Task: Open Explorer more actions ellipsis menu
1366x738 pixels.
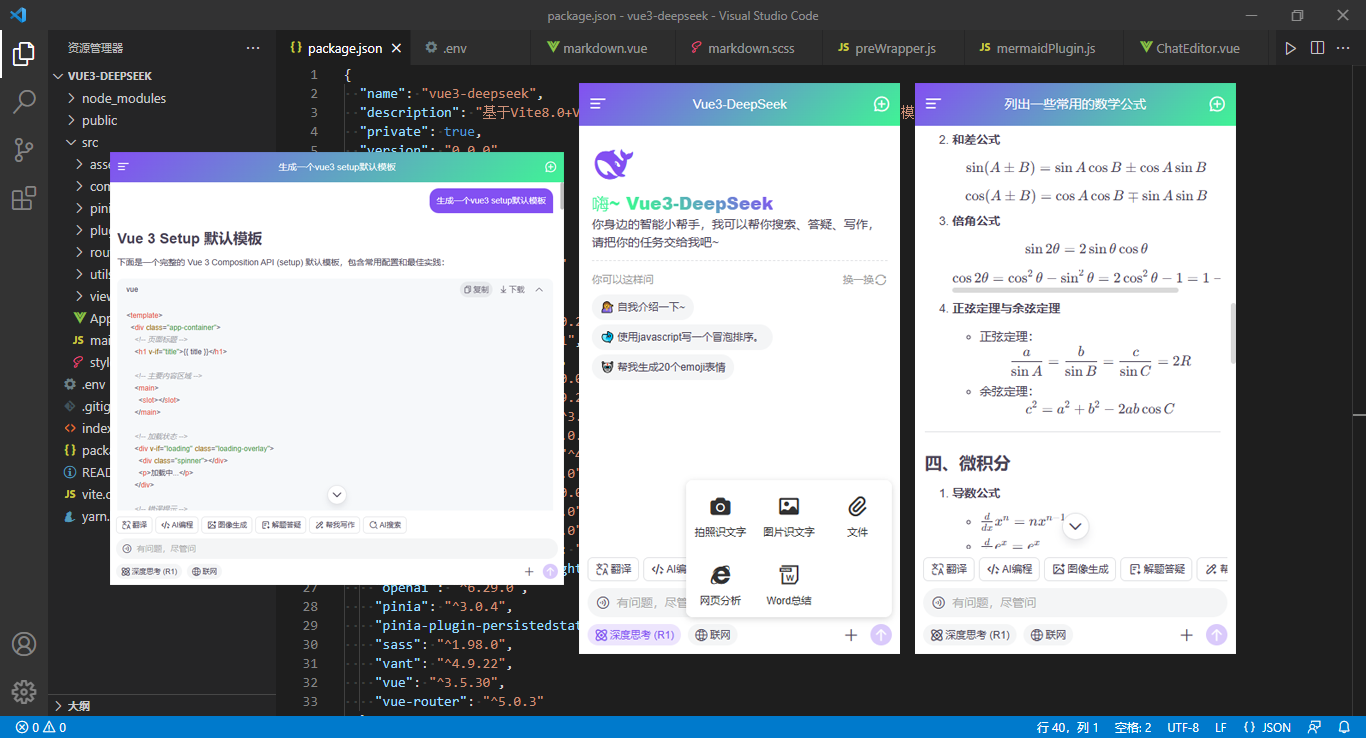Action: point(253,48)
